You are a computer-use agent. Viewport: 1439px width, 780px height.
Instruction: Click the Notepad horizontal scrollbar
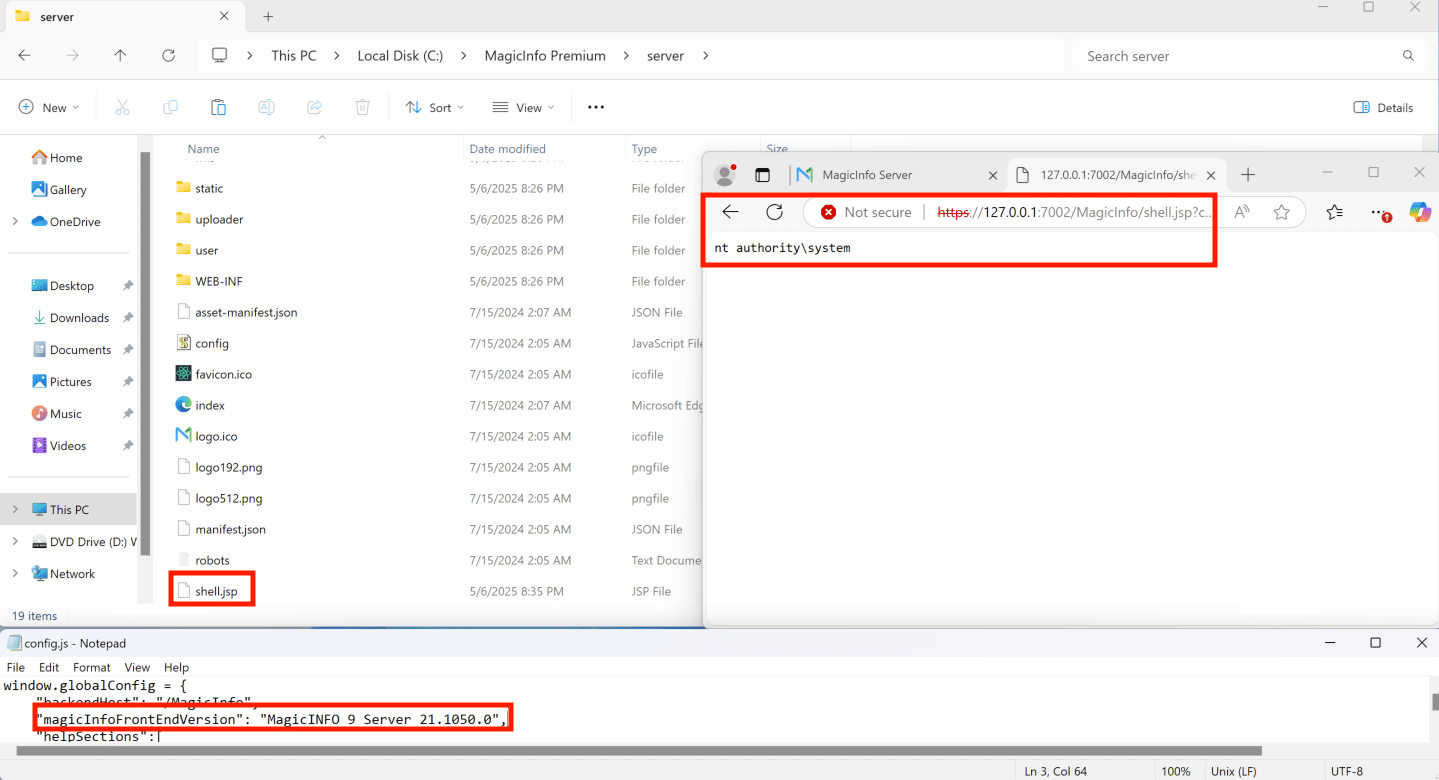pyautogui.click(x=639, y=750)
